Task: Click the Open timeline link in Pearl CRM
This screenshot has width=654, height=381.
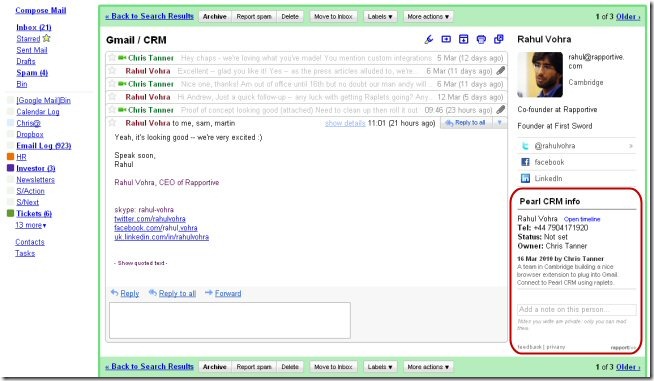Action: coord(582,219)
